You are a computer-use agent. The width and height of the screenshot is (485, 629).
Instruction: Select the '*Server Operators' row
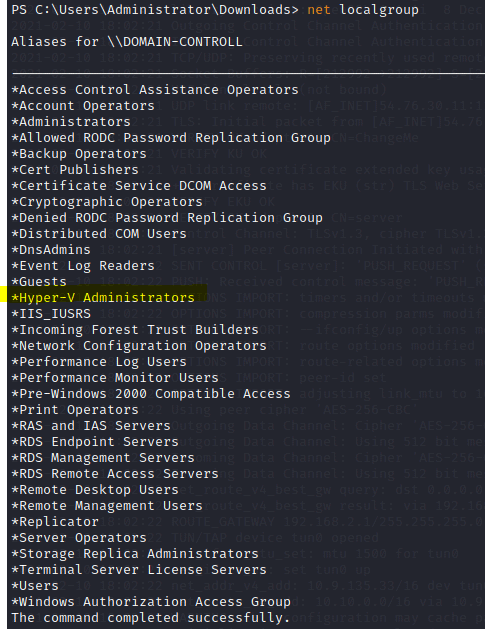(x=79, y=538)
